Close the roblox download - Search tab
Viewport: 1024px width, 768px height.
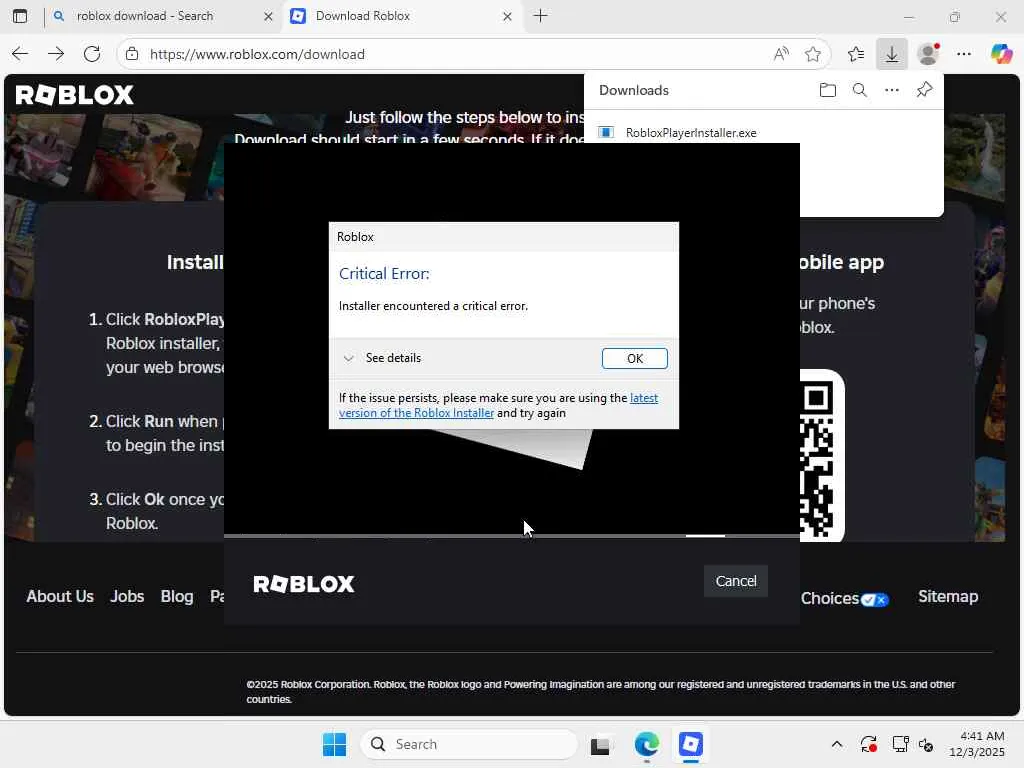[x=268, y=16]
